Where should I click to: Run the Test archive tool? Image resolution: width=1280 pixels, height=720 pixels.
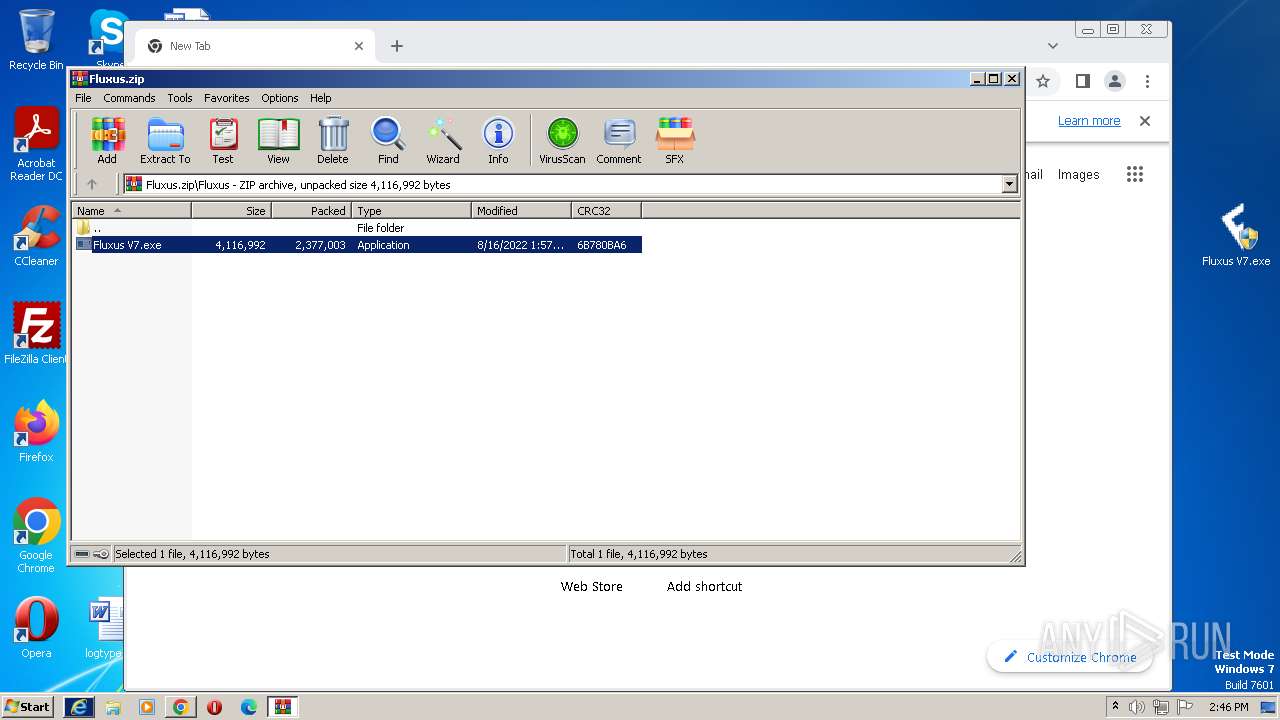223,141
